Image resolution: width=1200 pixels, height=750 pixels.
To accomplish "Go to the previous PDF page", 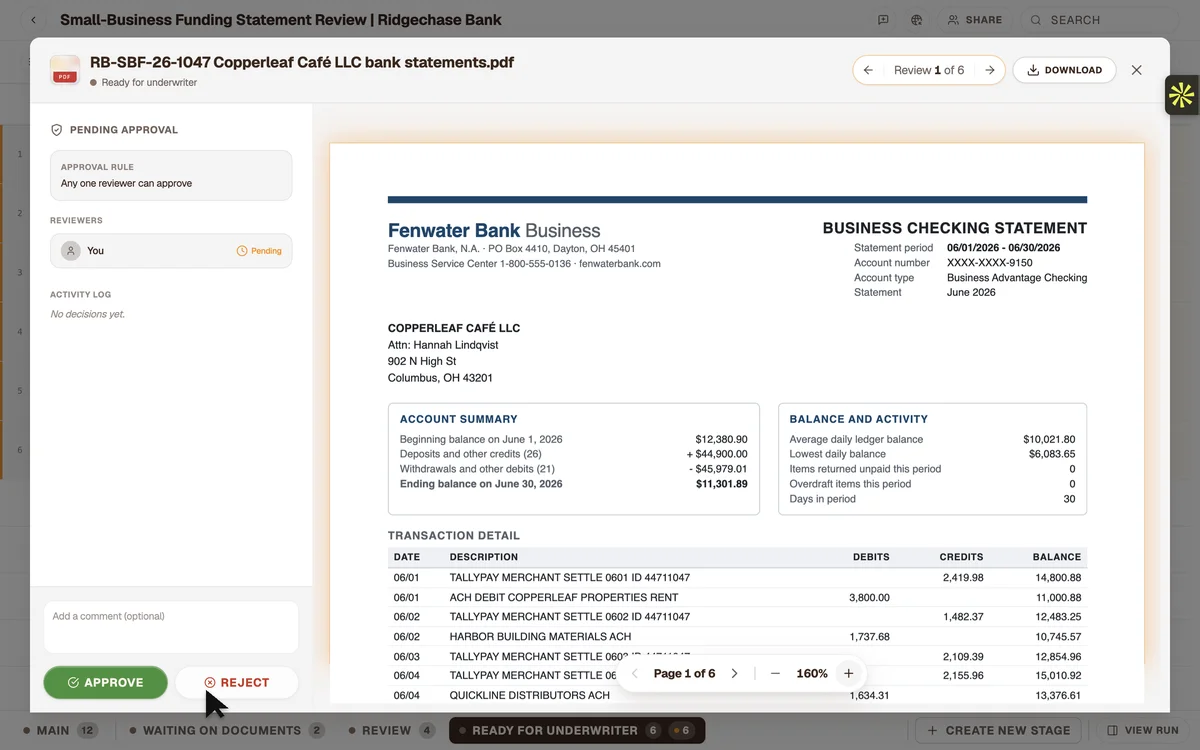I will click(634, 674).
